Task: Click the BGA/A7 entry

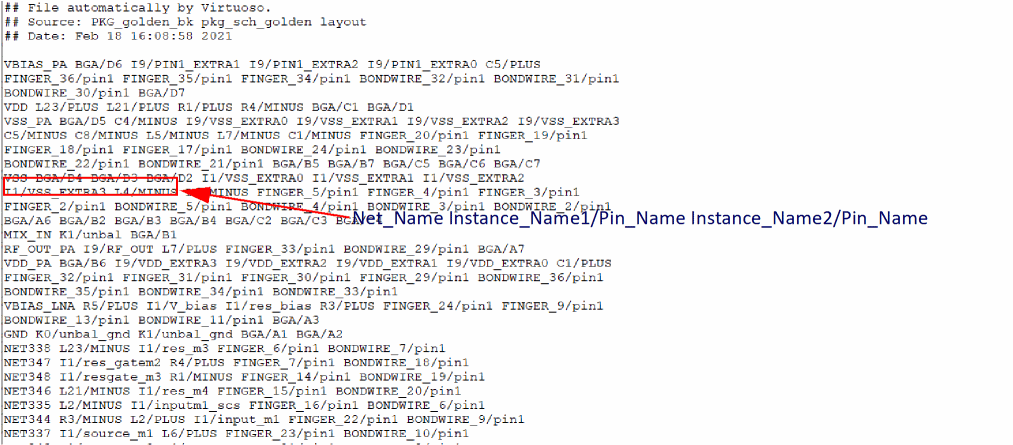Action: 501,249
